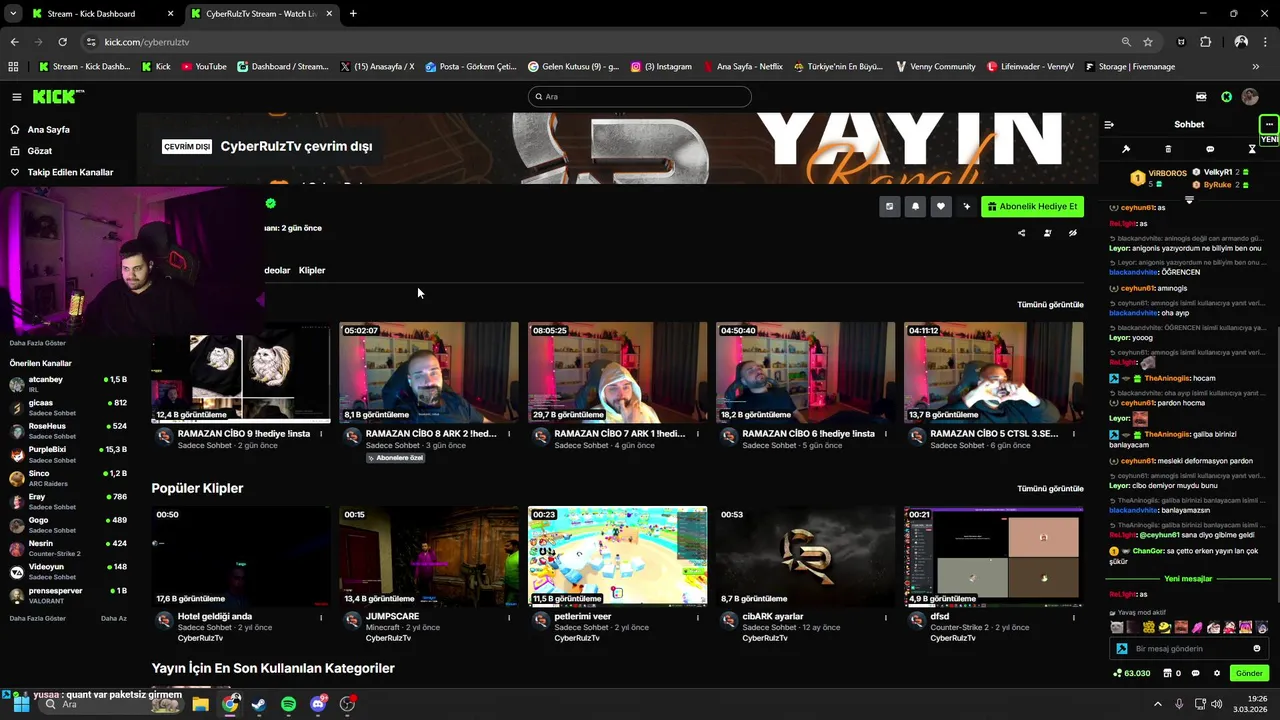The height and width of the screenshot is (720, 1280).
Task: Open options menu for RAMAZAN CİBO 9 video
Action: point(321,434)
